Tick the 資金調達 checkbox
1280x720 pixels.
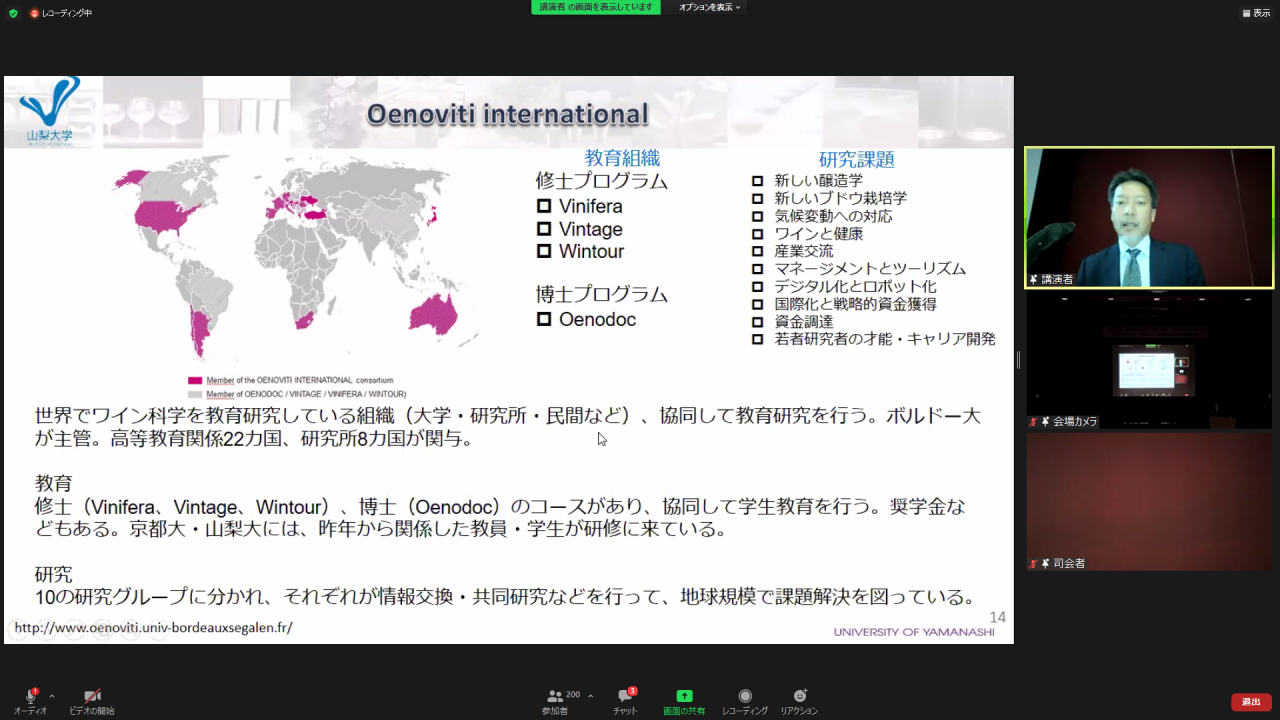pyautogui.click(x=758, y=322)
